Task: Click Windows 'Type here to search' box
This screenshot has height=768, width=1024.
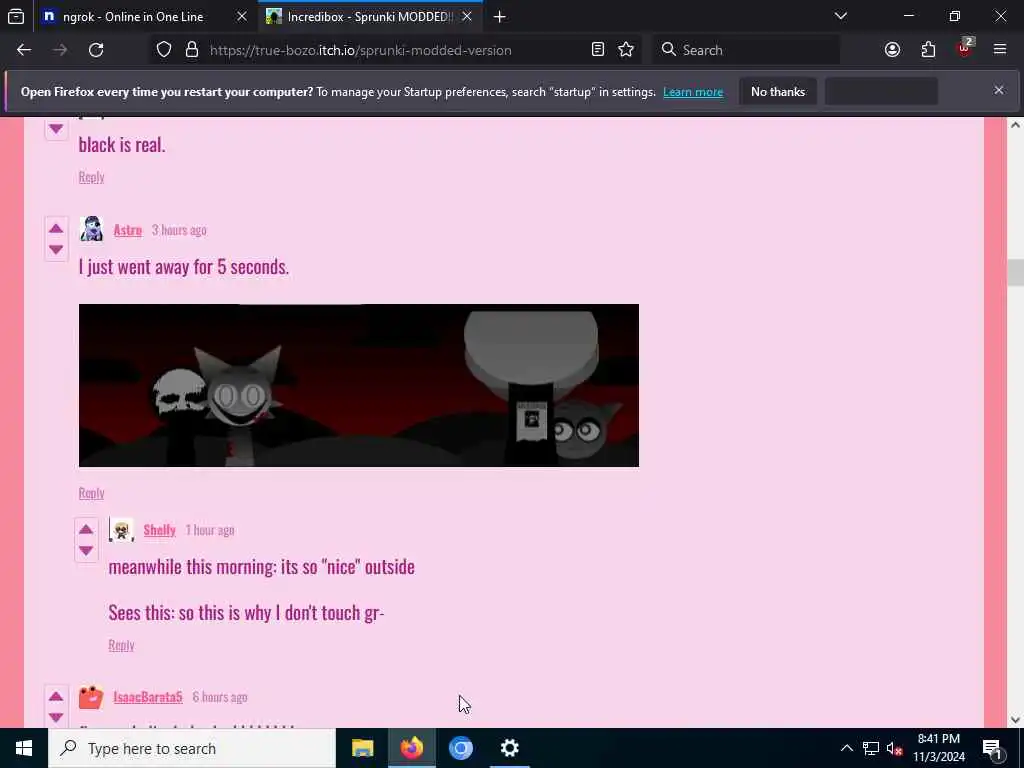Action: [192, 748]
